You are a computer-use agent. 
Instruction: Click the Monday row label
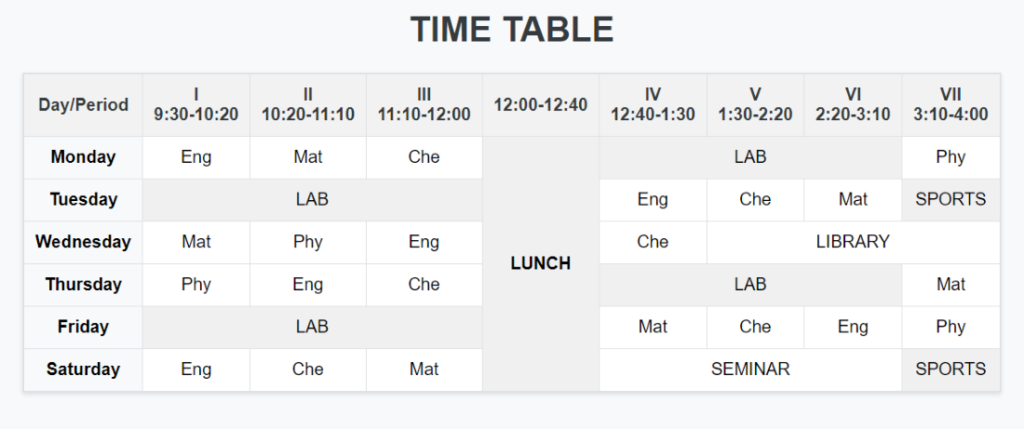click(84, 157)
